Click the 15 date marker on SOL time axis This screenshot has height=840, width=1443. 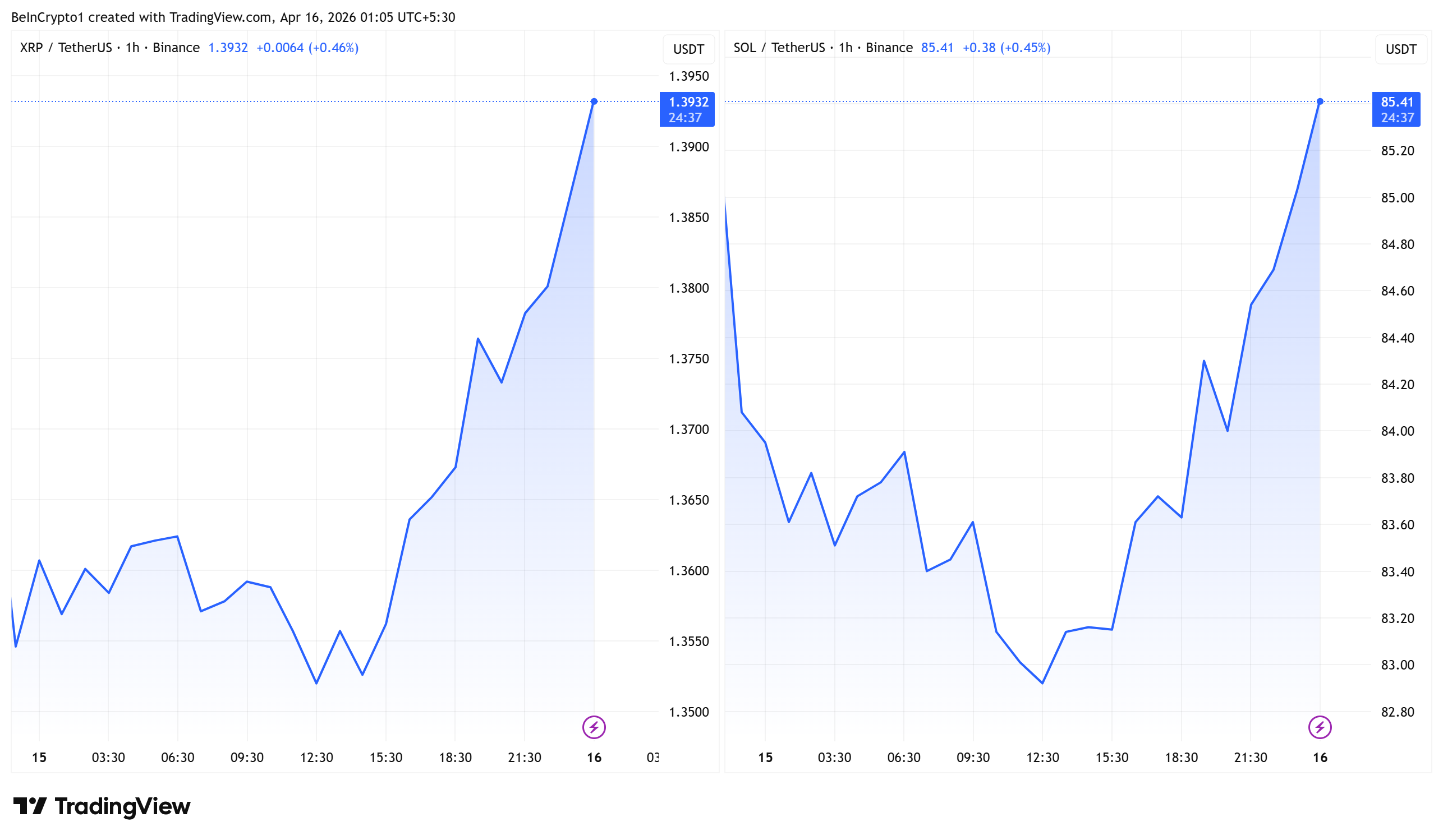click(765, 758)
